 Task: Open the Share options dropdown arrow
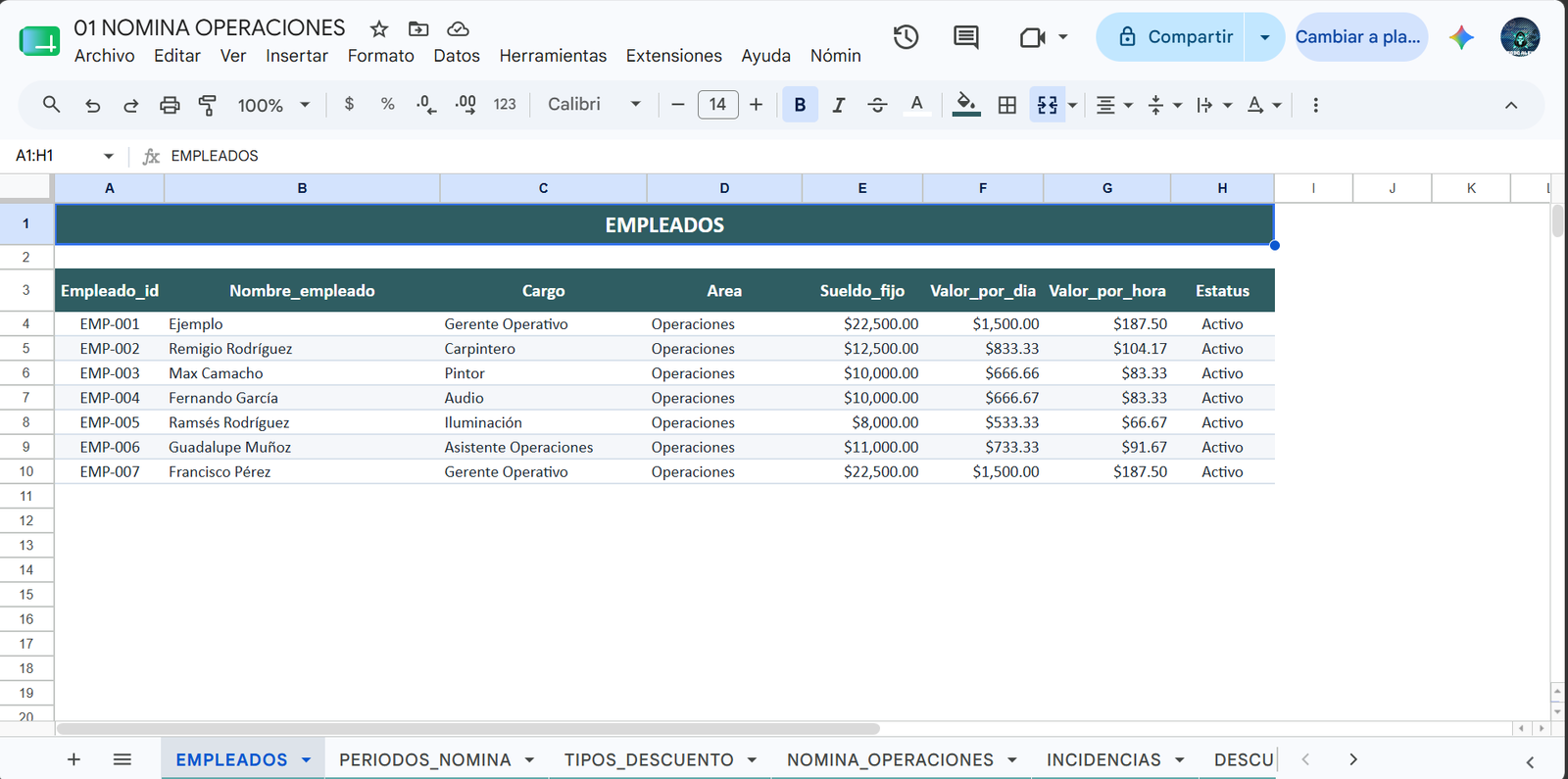click(1264, 37)
